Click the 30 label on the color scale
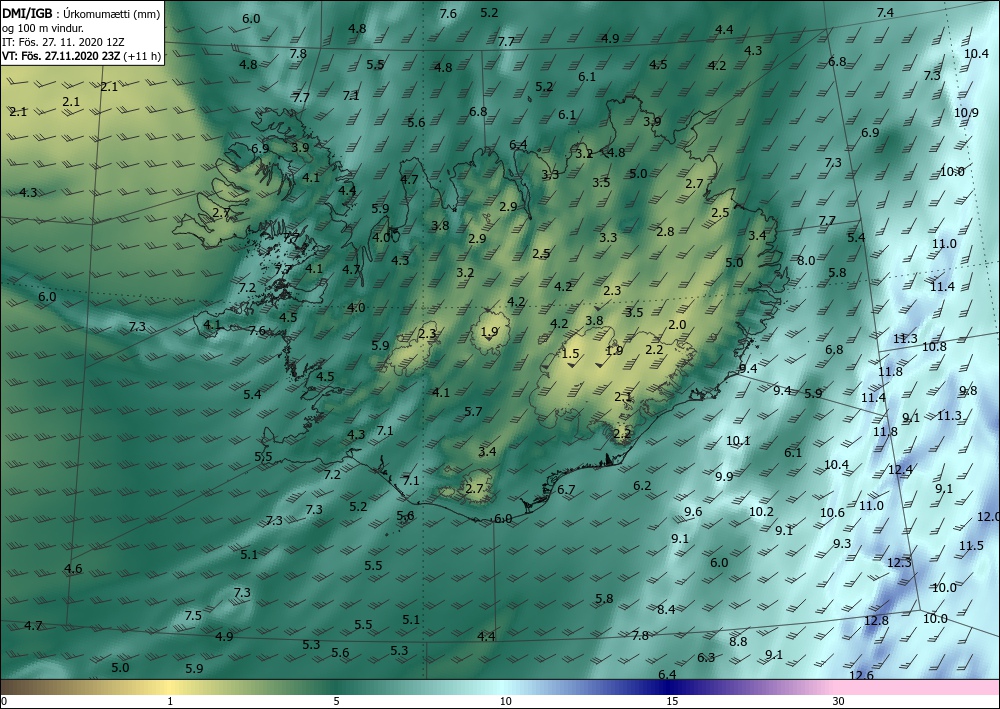Screen dimensions: 1000x709 point(839,701)
